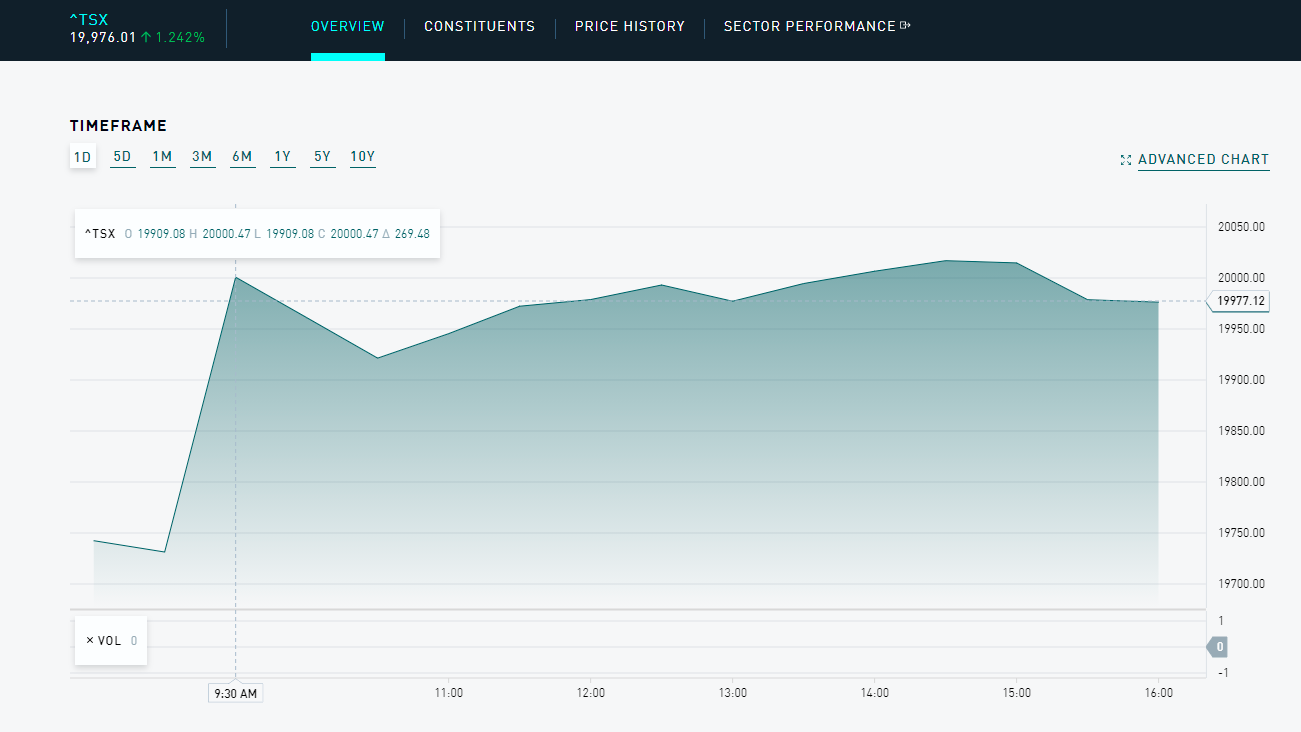
Task: Click the 19977.12 current price label
Action: [x=1240, y=301]
